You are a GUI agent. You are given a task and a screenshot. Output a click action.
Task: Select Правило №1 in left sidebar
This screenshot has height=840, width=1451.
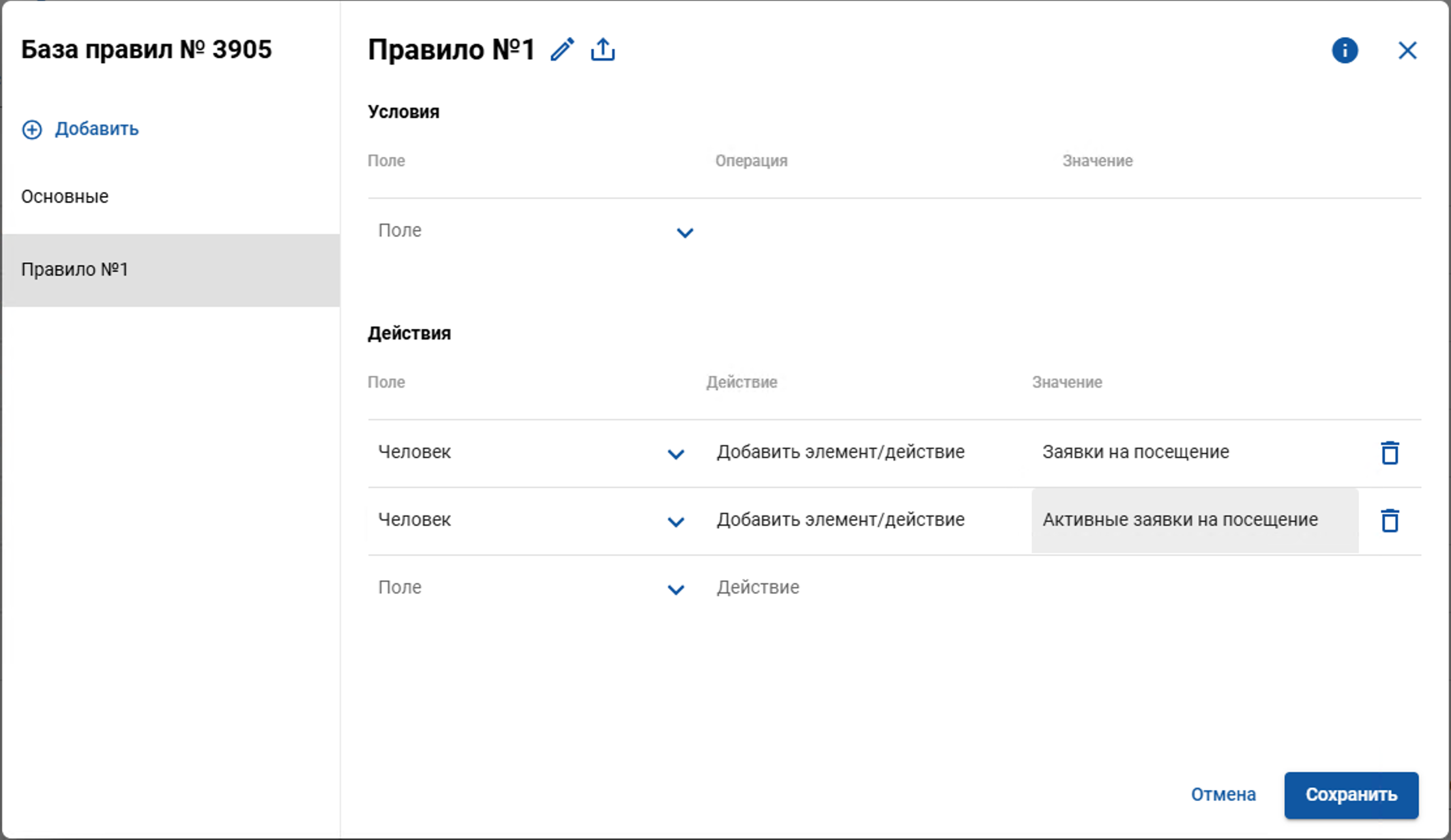click(75, 270)
